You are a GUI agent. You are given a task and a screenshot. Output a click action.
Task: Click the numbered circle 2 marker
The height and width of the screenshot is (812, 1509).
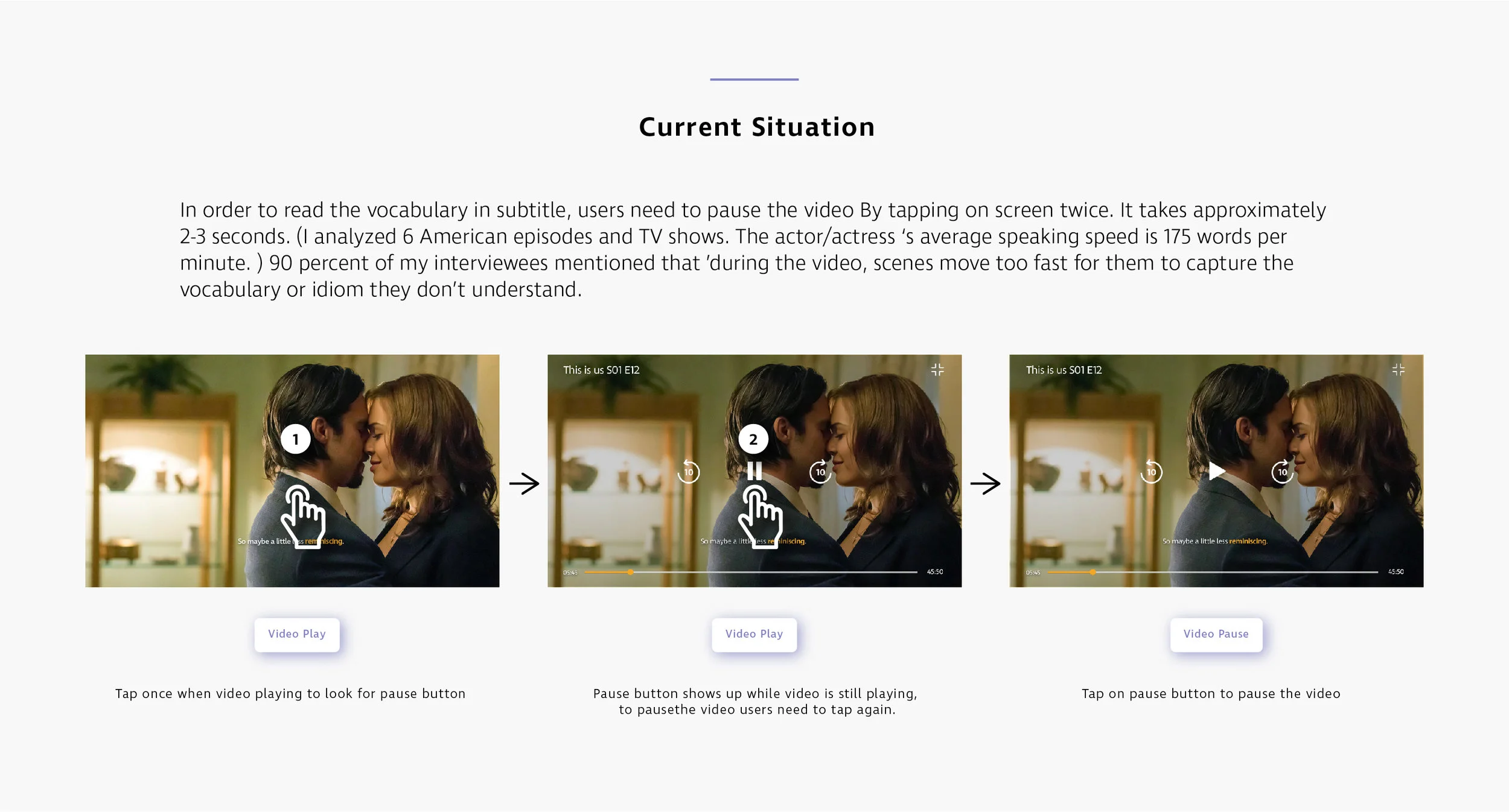[x=753, y=439]
